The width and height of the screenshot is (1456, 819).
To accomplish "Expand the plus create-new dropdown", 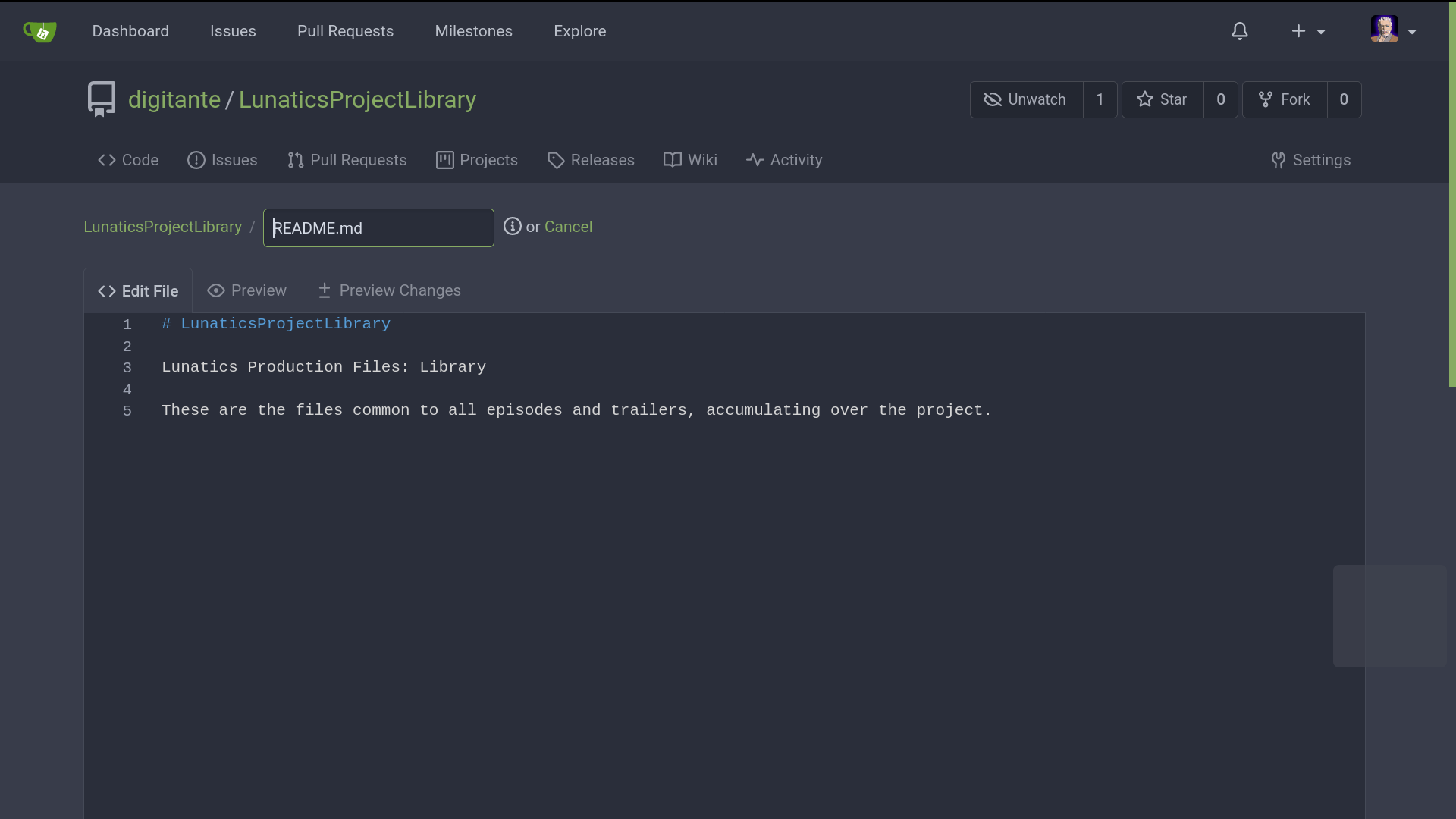I will pyautogui.click(x=1307, y=31).
